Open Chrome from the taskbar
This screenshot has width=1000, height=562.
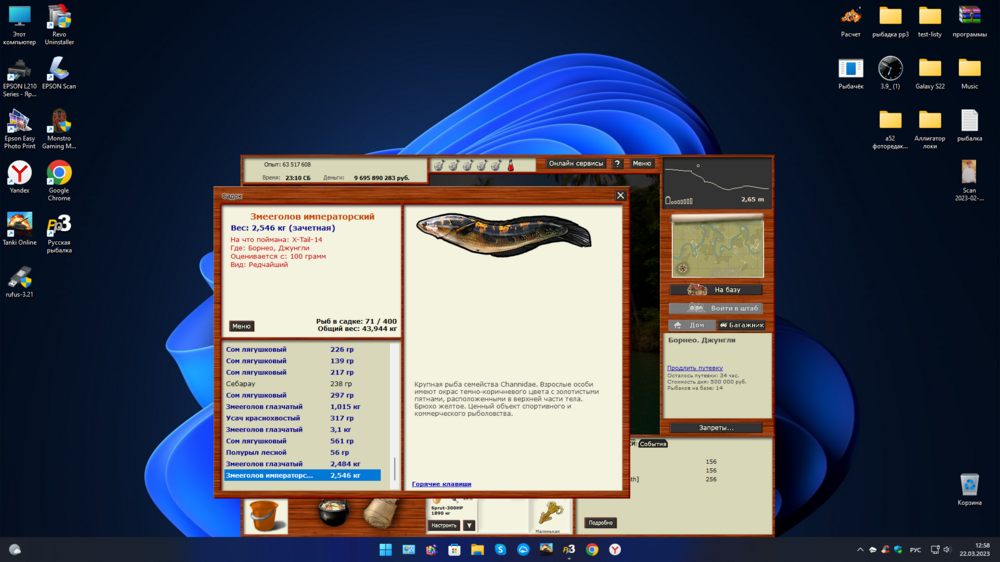(592, 549)
